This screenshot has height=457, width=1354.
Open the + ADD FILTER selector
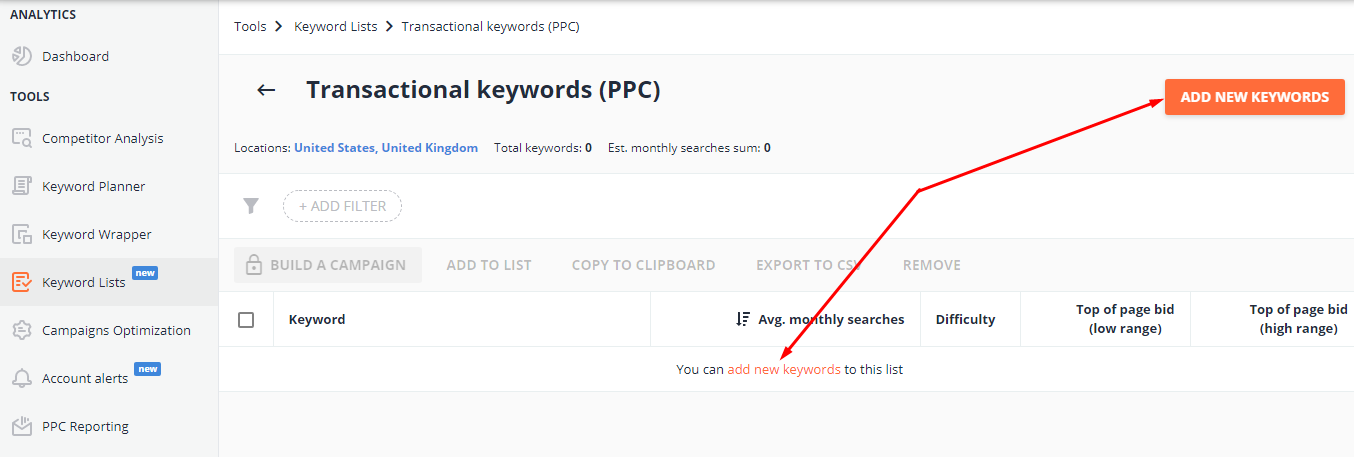342,206
